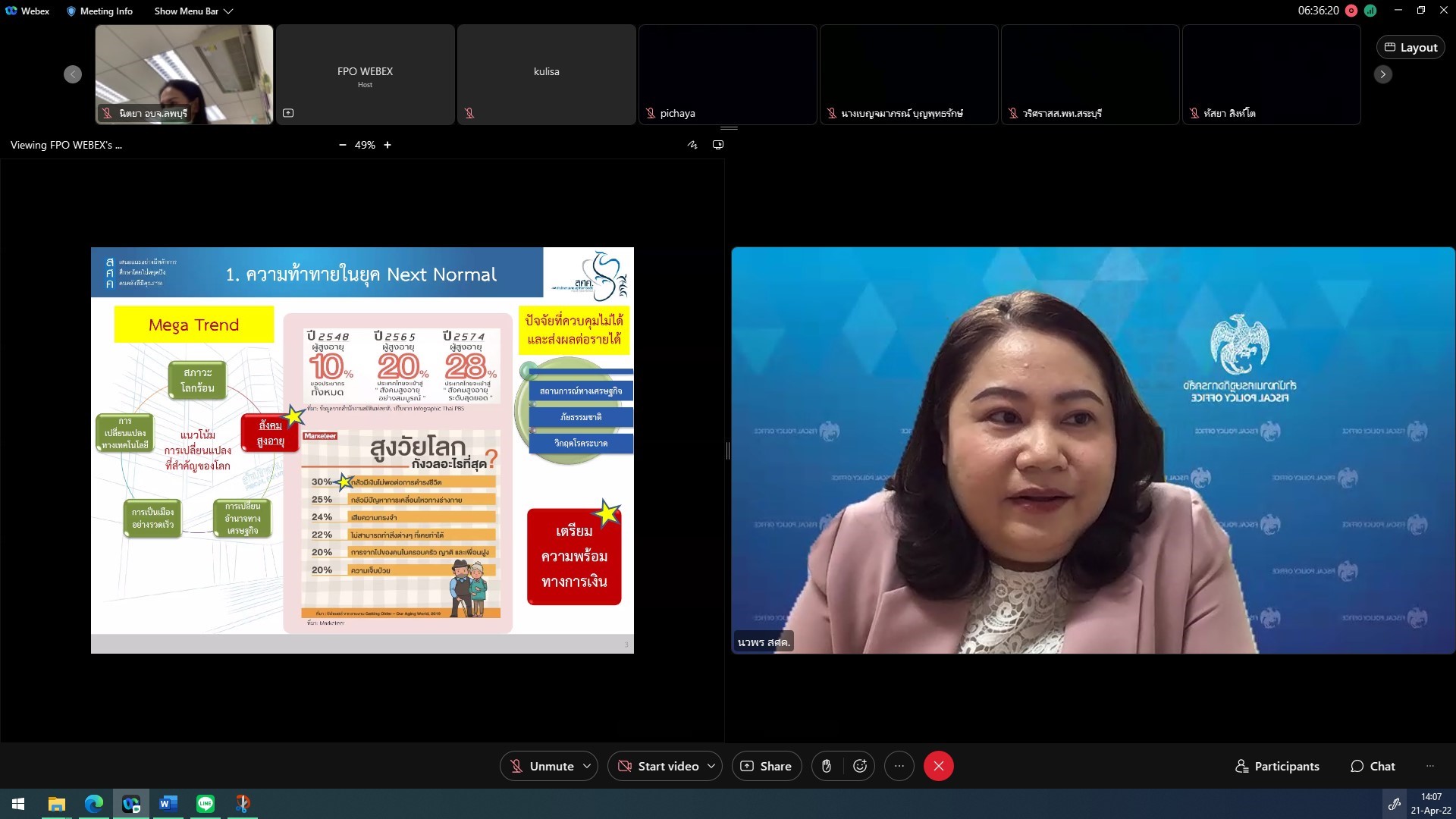Raise hand in the meeting

827,766
